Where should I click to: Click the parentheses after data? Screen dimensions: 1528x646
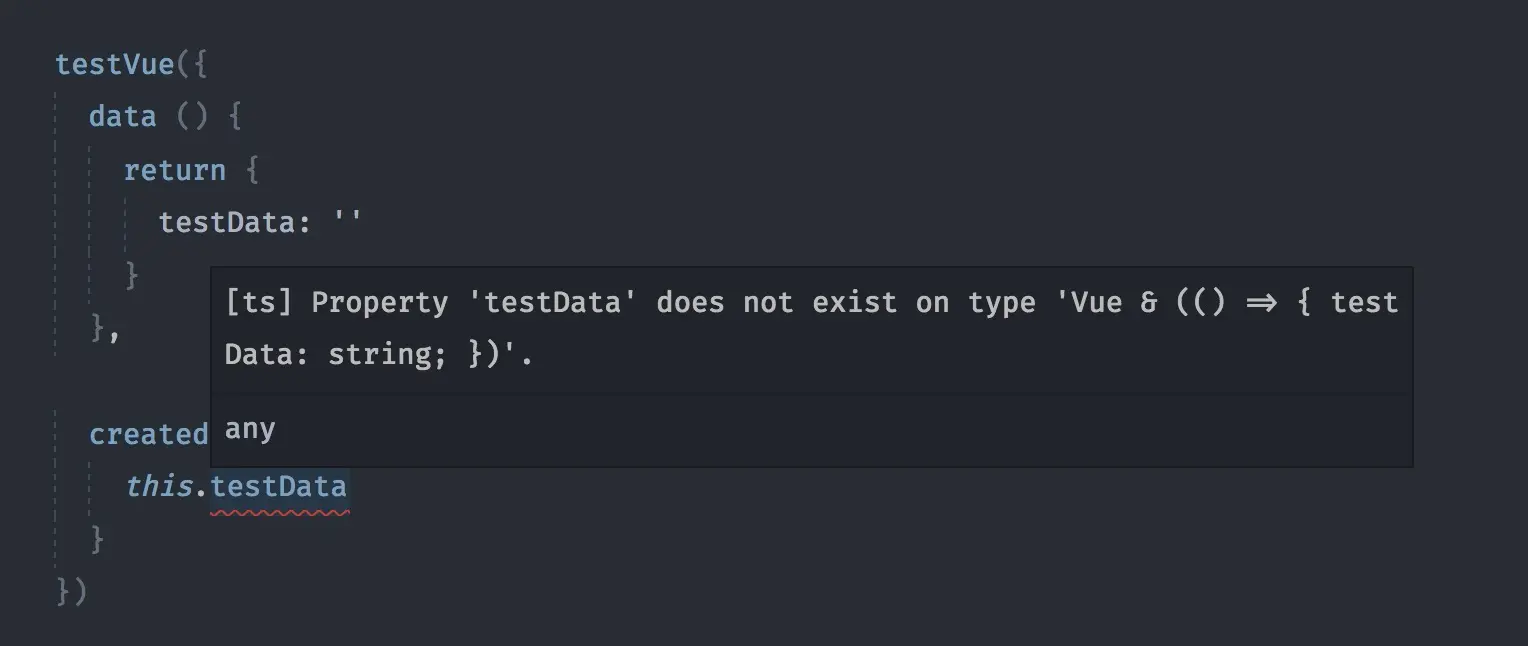click(x=192, y=117)
